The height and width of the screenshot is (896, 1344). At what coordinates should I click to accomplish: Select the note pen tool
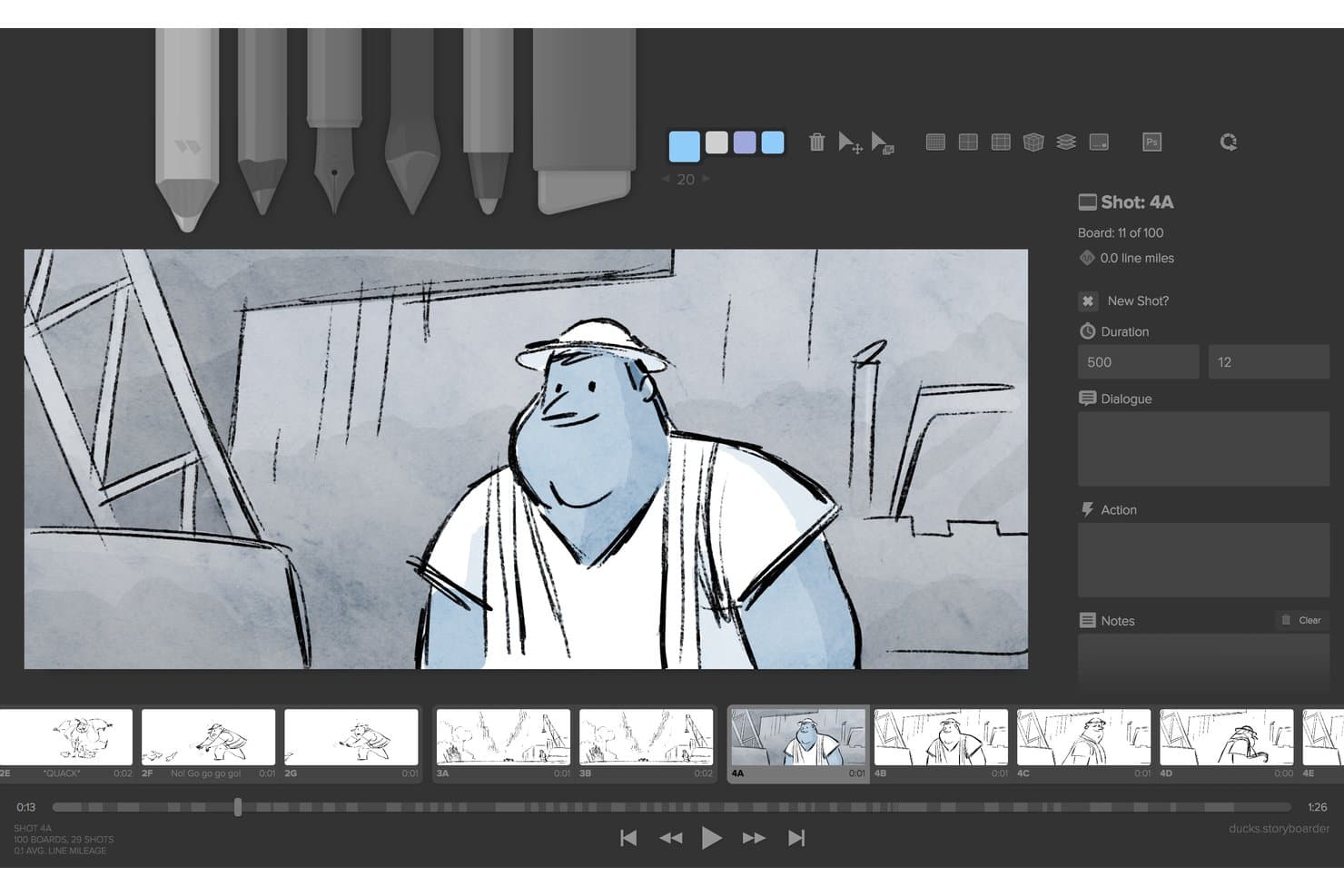(489, 120)
